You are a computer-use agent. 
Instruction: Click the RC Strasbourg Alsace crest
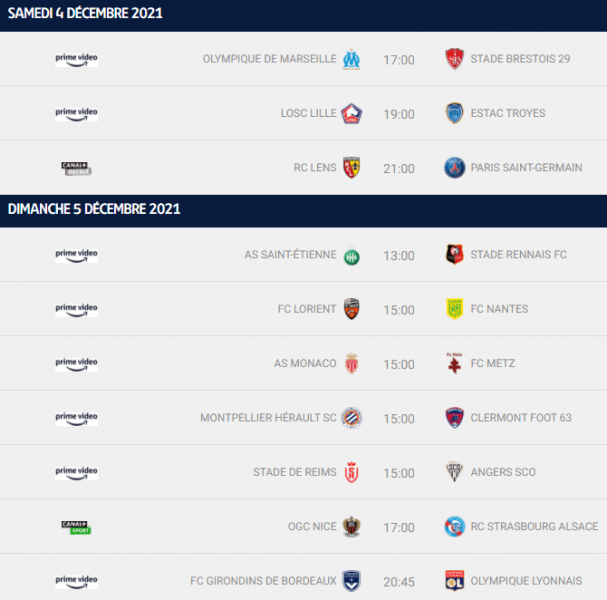click(x=455, y=526)
